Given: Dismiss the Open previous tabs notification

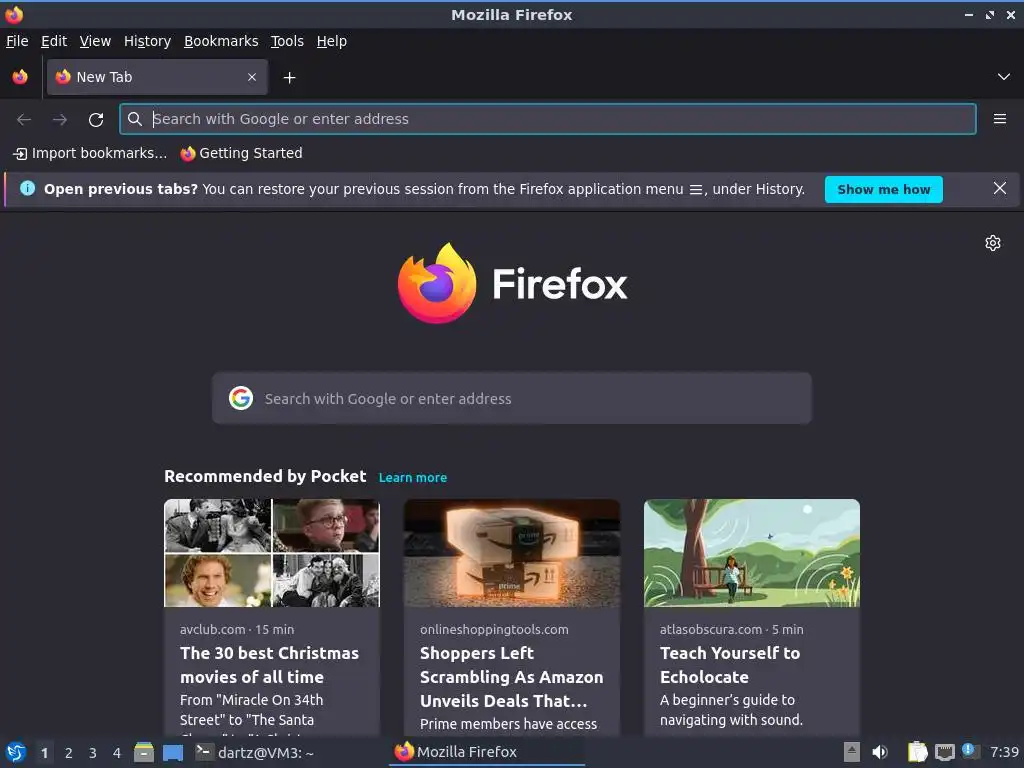Looking at the screenshot, I should coord(999,189).
